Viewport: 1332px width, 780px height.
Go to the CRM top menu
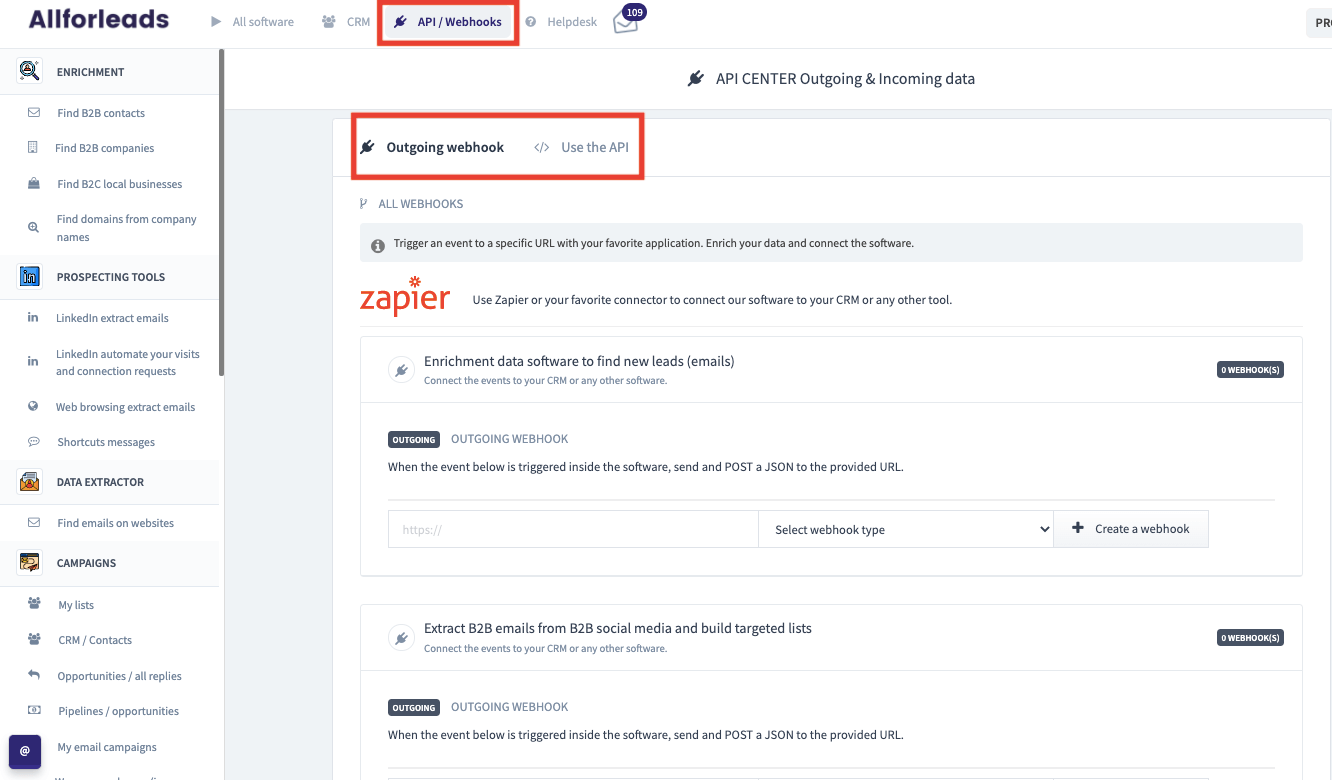point(346,22)
